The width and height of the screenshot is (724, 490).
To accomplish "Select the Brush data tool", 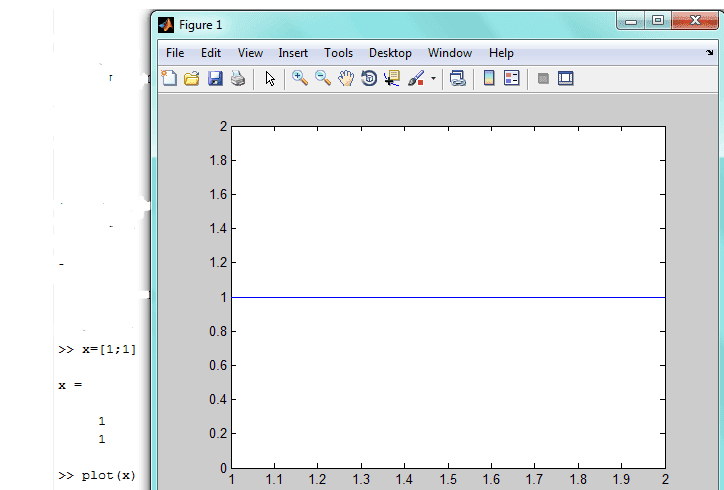I will [x=416, y=79].
